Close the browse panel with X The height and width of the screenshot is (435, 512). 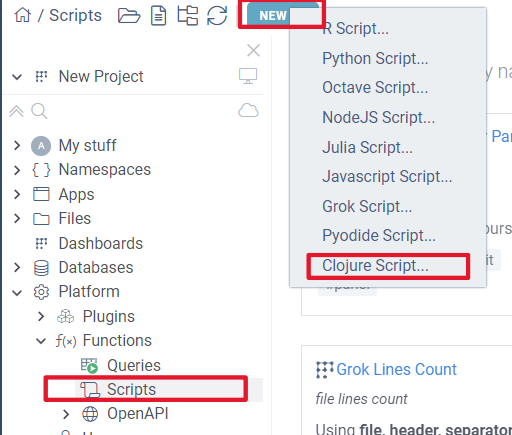tap(253, 50)
